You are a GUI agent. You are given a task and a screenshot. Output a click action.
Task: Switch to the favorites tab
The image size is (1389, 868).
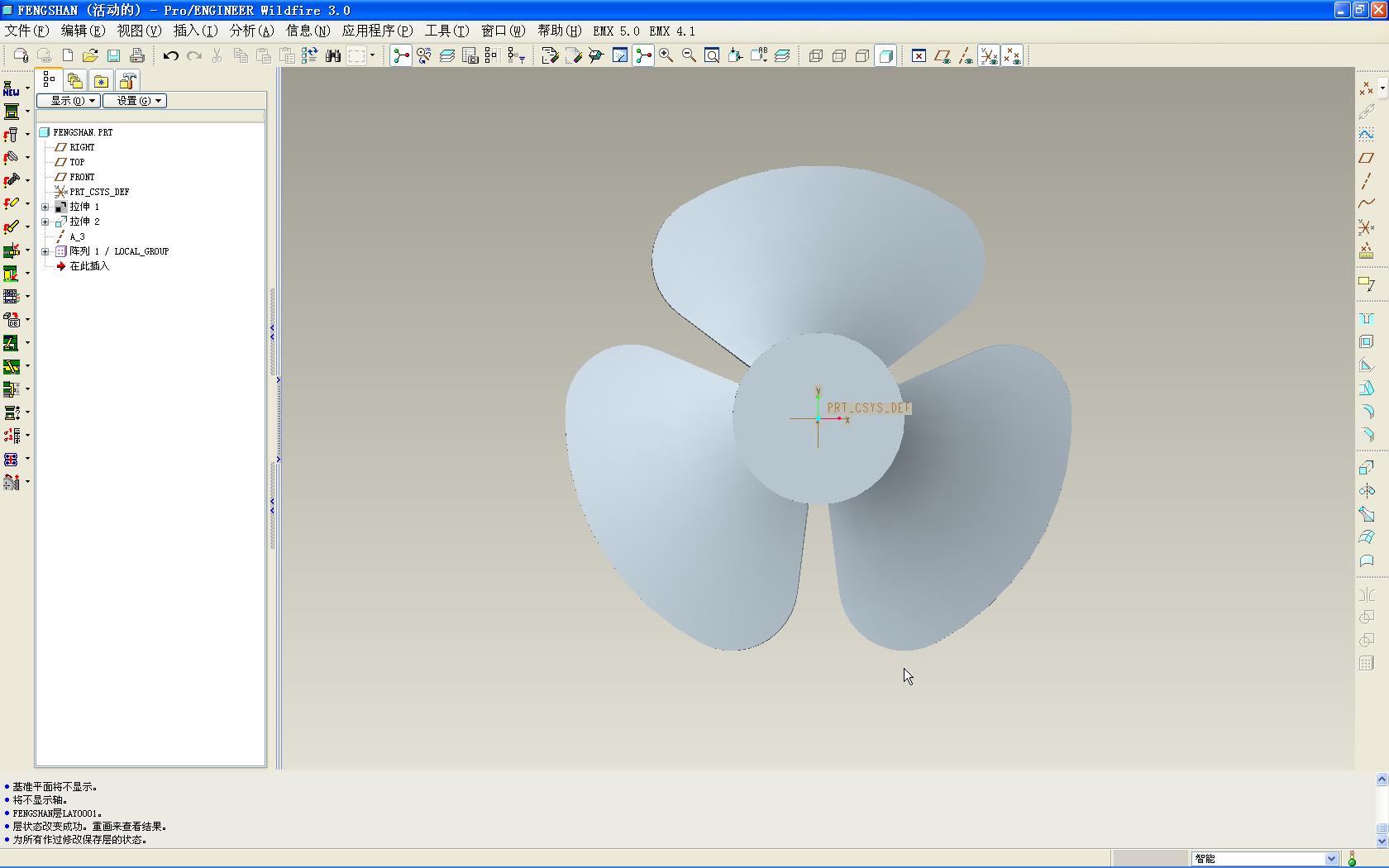101,80
